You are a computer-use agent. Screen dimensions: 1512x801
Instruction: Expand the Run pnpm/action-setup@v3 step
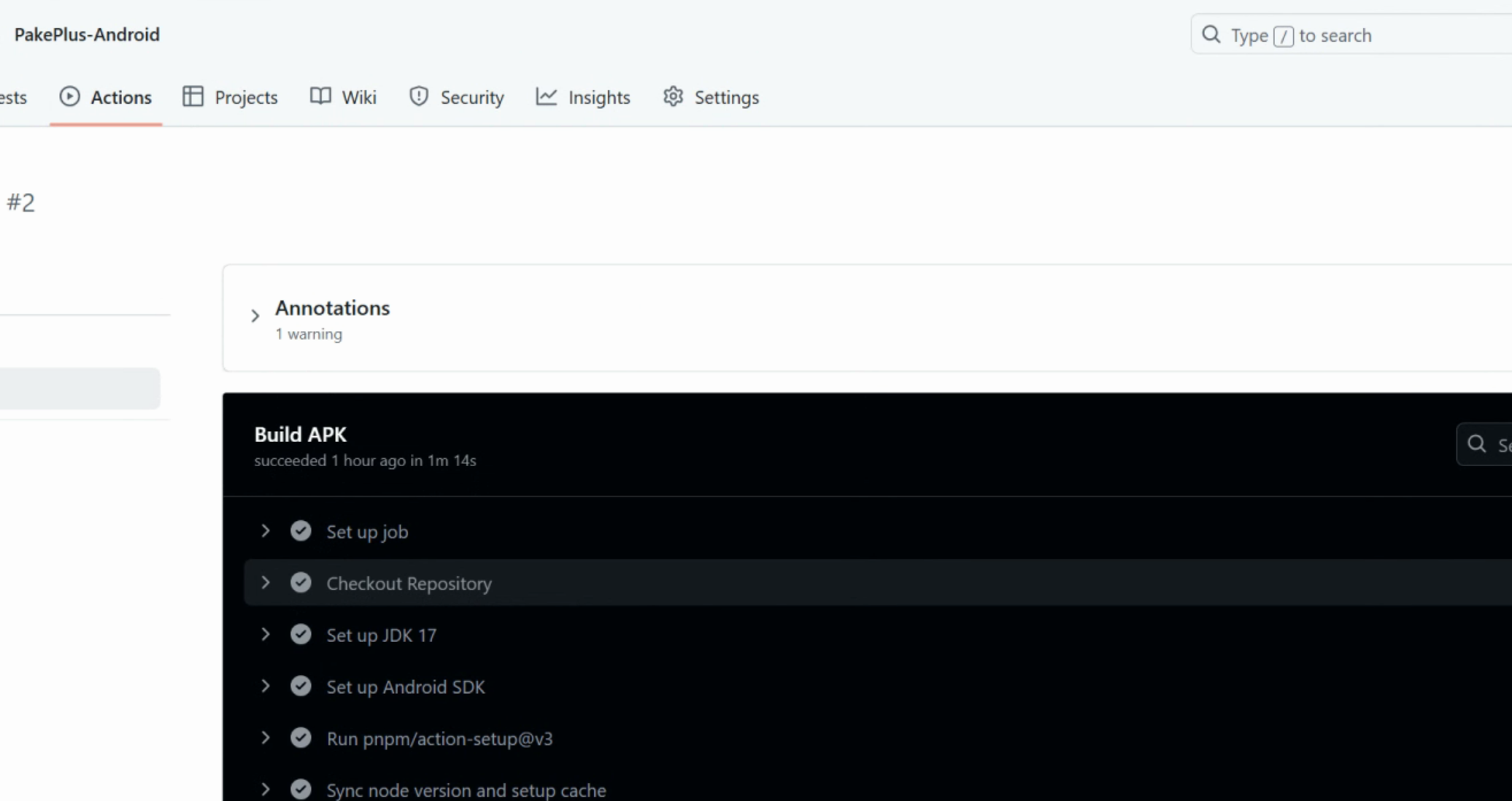click(x=266, y=738)
